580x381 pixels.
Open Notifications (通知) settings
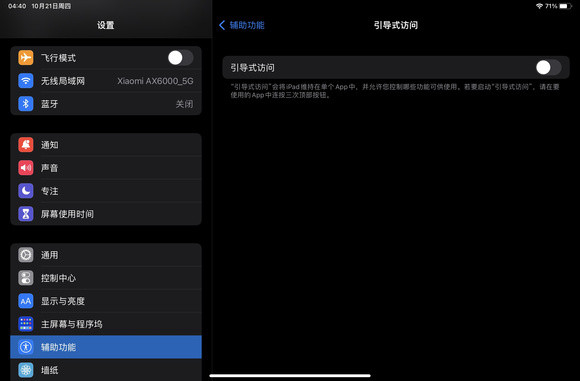click(106, 145)
